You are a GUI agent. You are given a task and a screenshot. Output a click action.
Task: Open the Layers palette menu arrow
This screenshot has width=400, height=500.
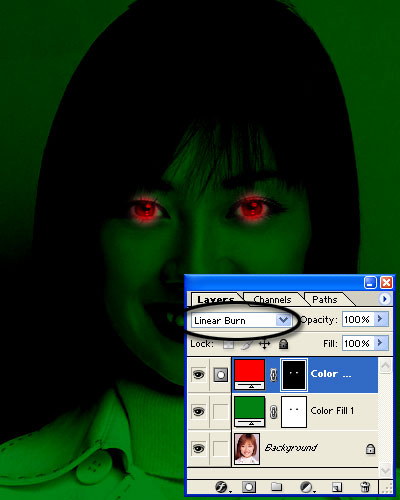pyautogui.click(x=384, y=299)
